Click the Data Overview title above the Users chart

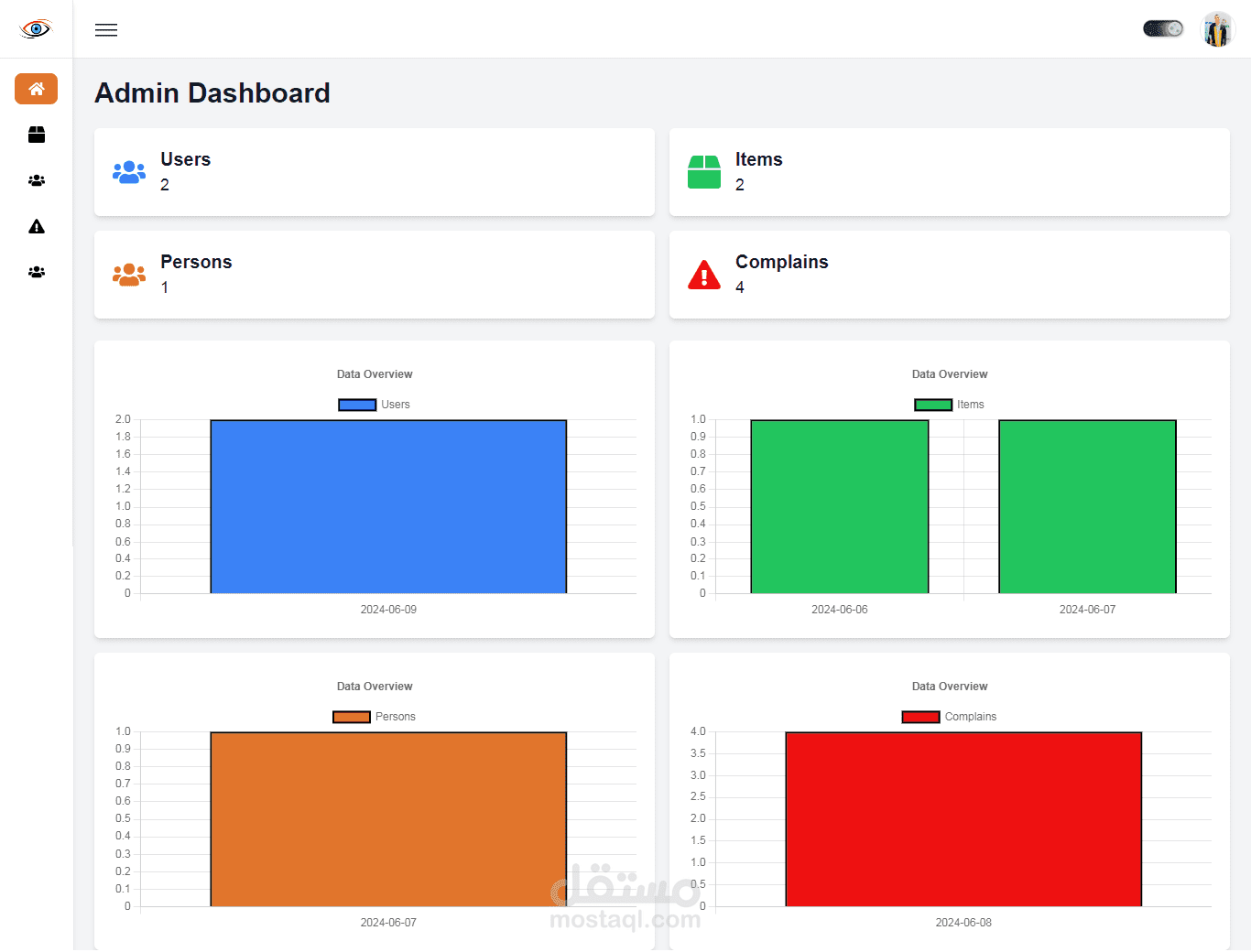click(x=375, y=374)
